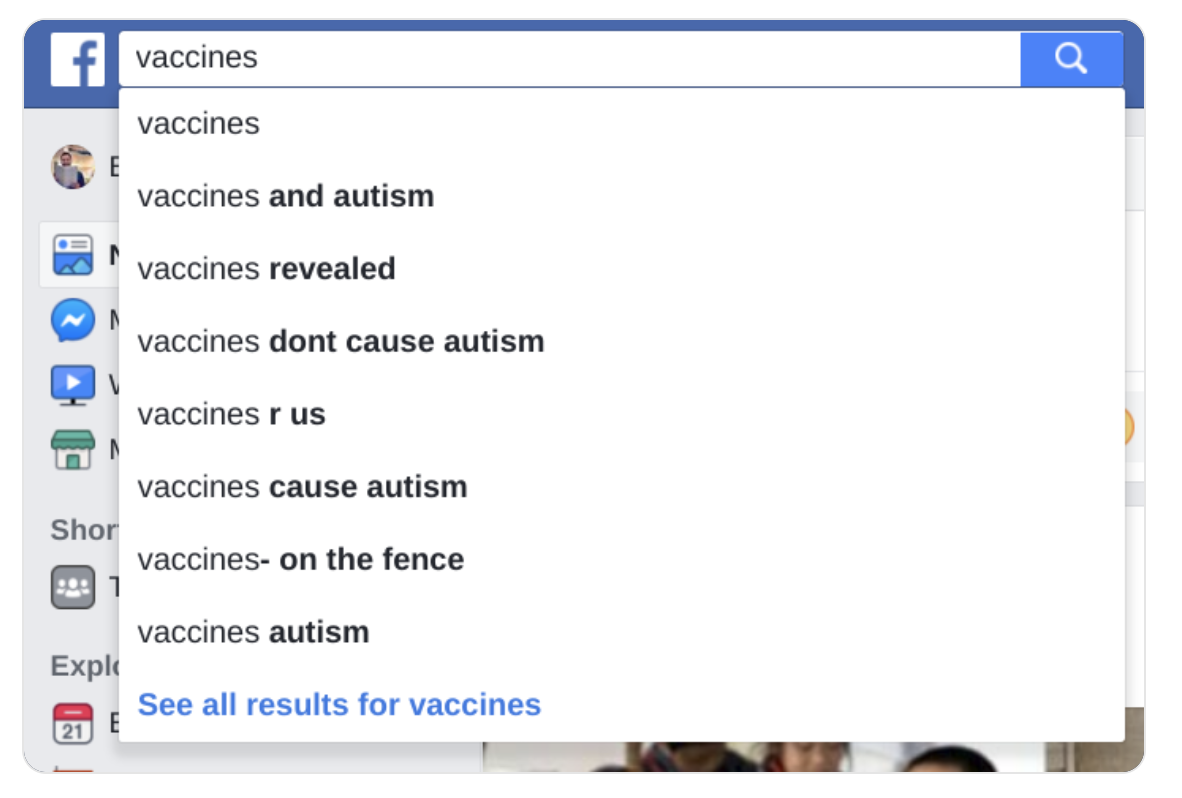Screen dimensions: 1182x798
Task: Choose 'vaccines cause autism' suggestion
Action: coord(303,487)
